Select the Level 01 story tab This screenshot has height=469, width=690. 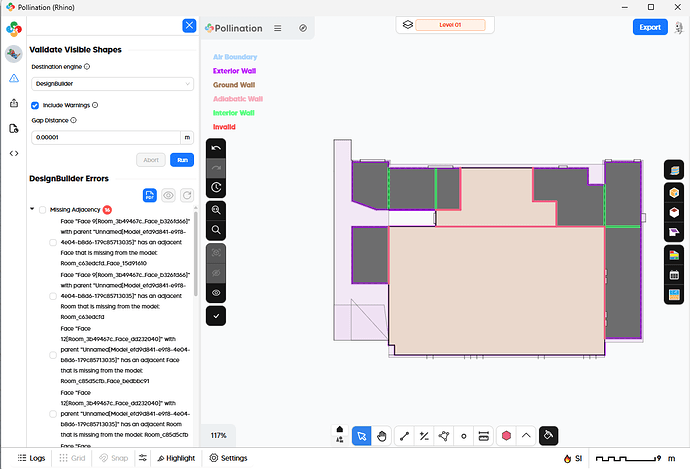pos(450,25)
